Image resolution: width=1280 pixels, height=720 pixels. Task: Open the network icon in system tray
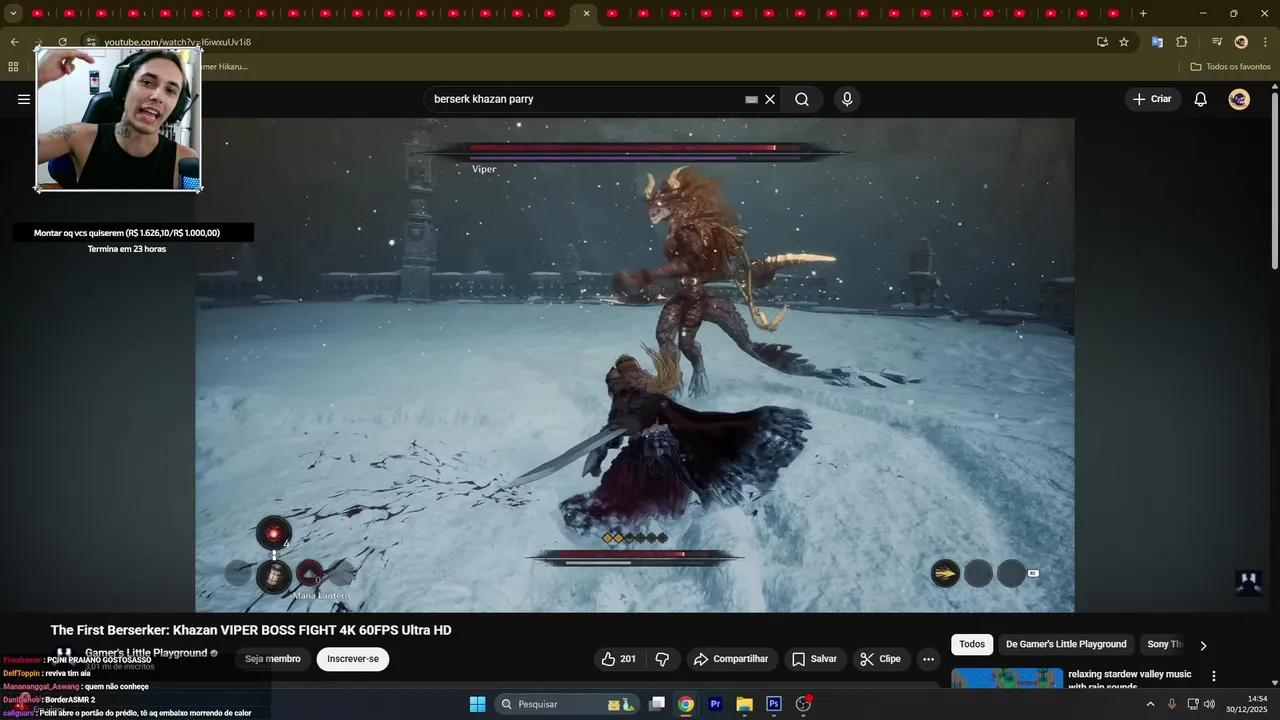click(x=1193, y=704)
